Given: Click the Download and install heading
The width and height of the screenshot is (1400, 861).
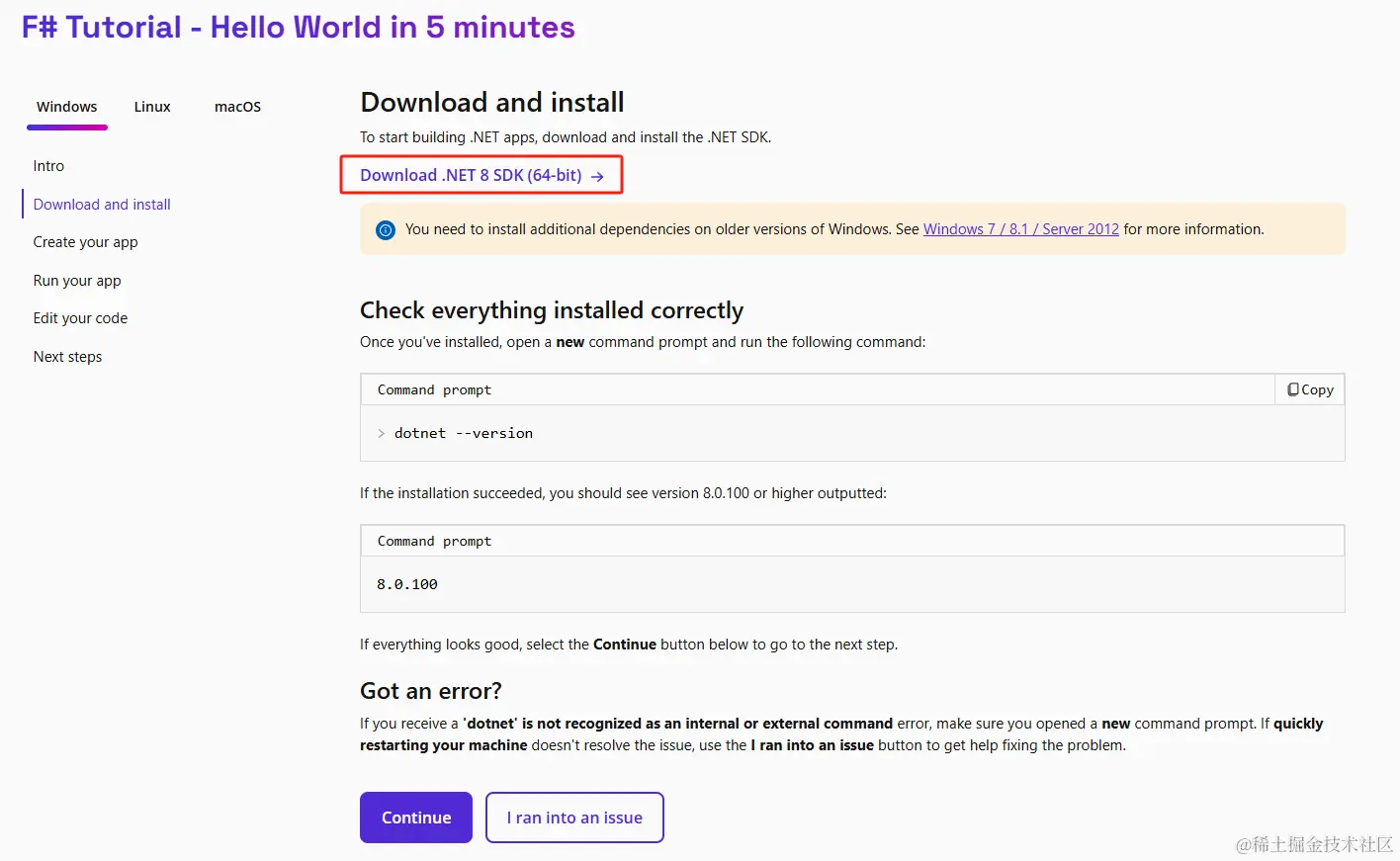Looking at the screenshot, I should coord(492,103).
